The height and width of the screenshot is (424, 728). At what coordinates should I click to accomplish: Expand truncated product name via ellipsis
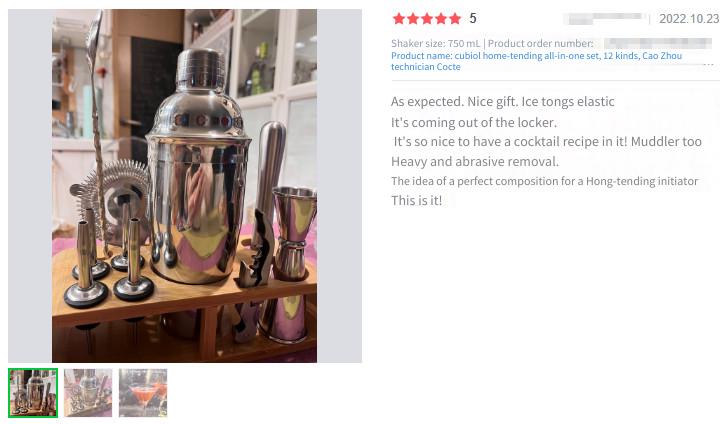pos(708,64)
